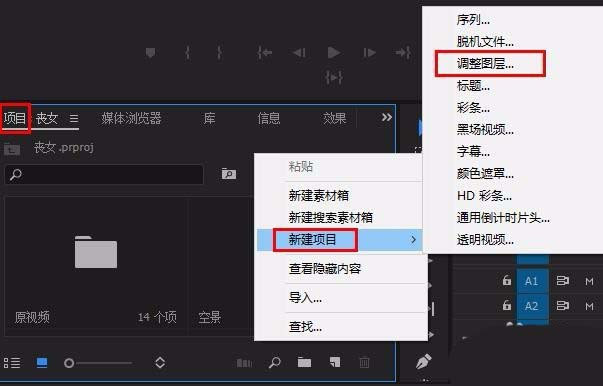Mute track A1 with M button

click(x=589, y=281)
